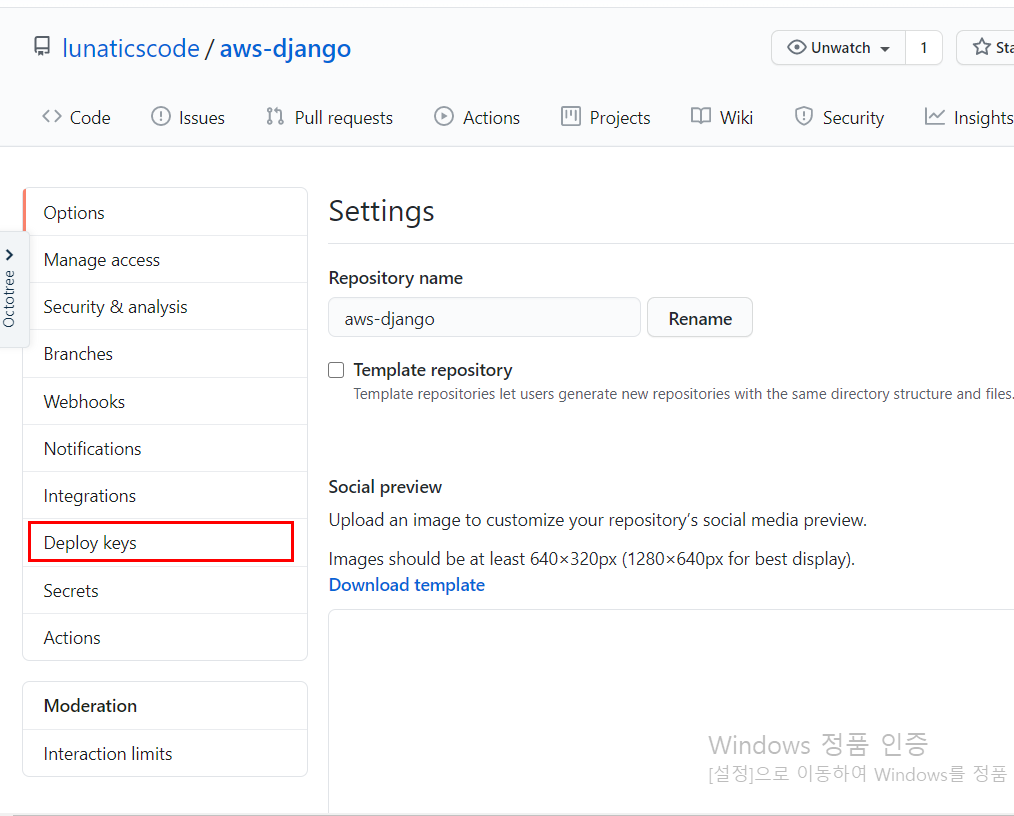Click the Issues tab circle icon

click(x=160, y=116)
